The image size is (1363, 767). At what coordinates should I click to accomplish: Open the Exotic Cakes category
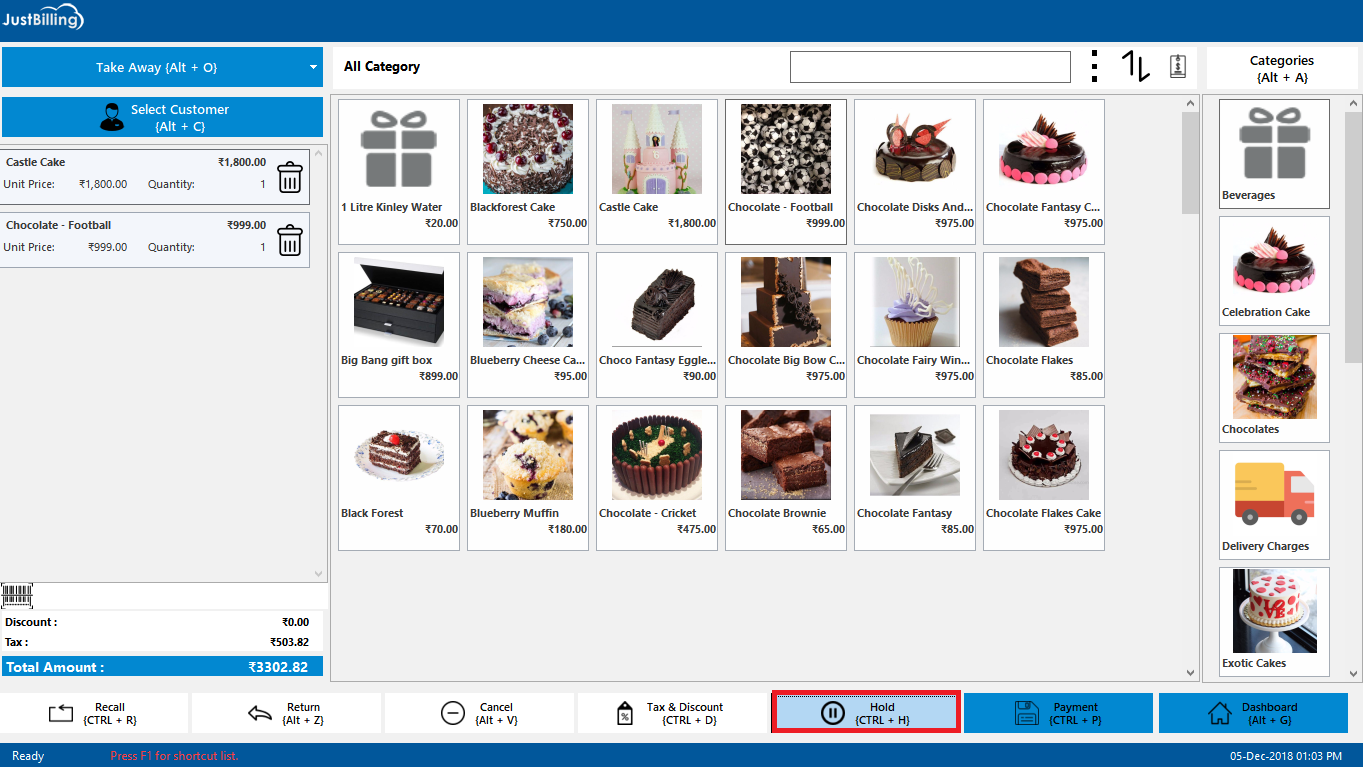tap(1274, 621)
